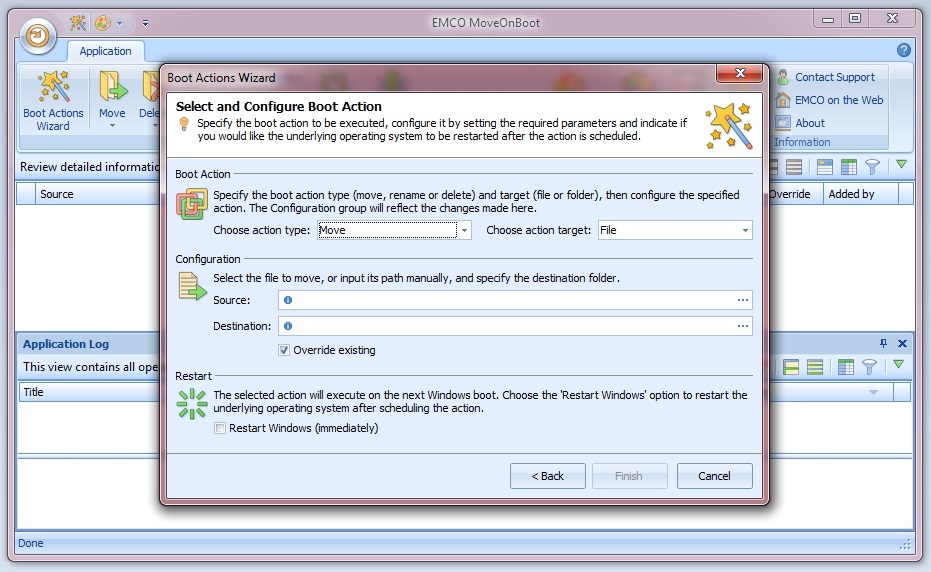Click gray rows icon in boot actions toolbar
Image resolution: width=931 pixels, height=572 pixels.
pyautogui.click(x=794, y=167)
